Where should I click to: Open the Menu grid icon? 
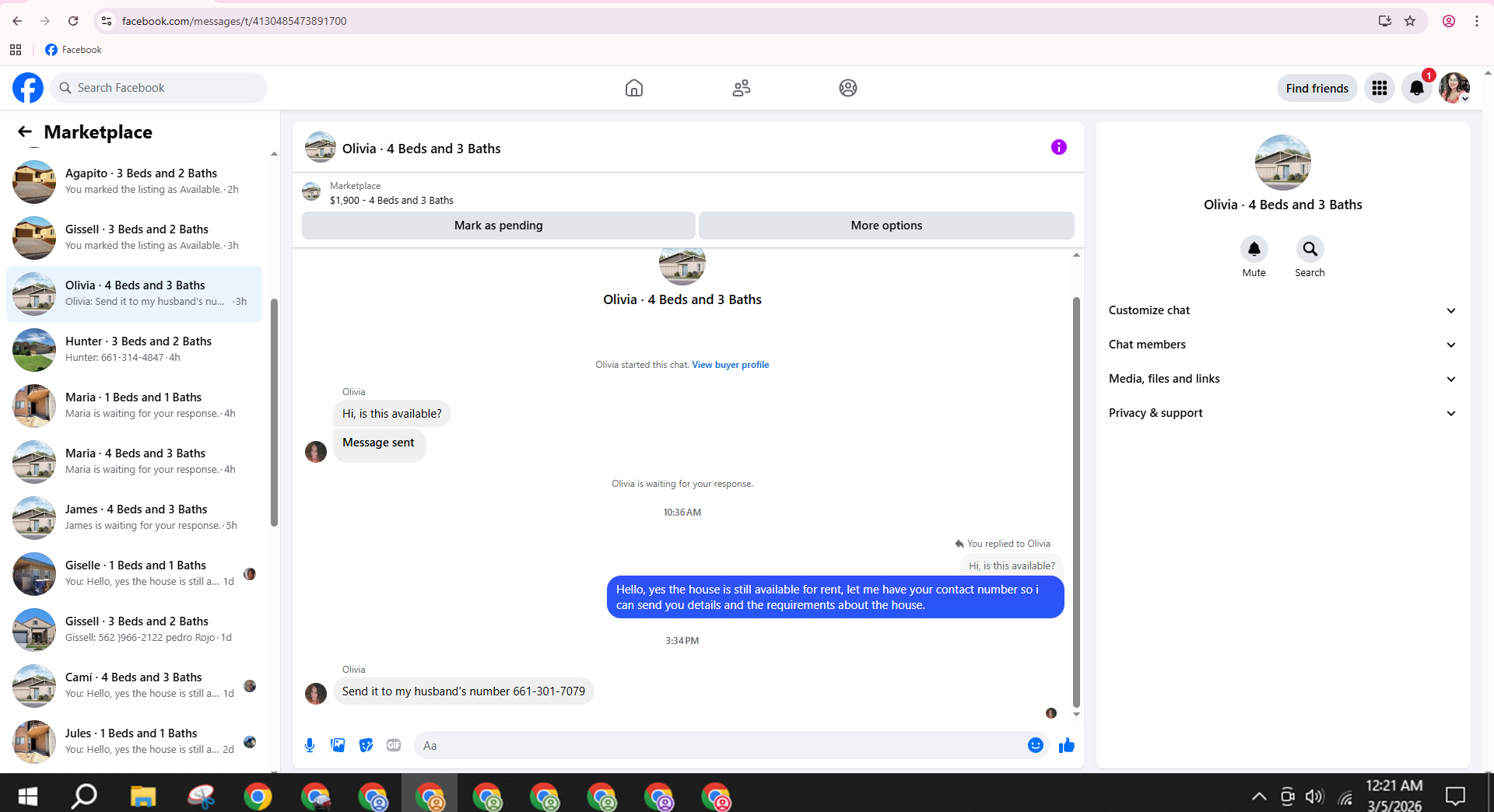1380,88
